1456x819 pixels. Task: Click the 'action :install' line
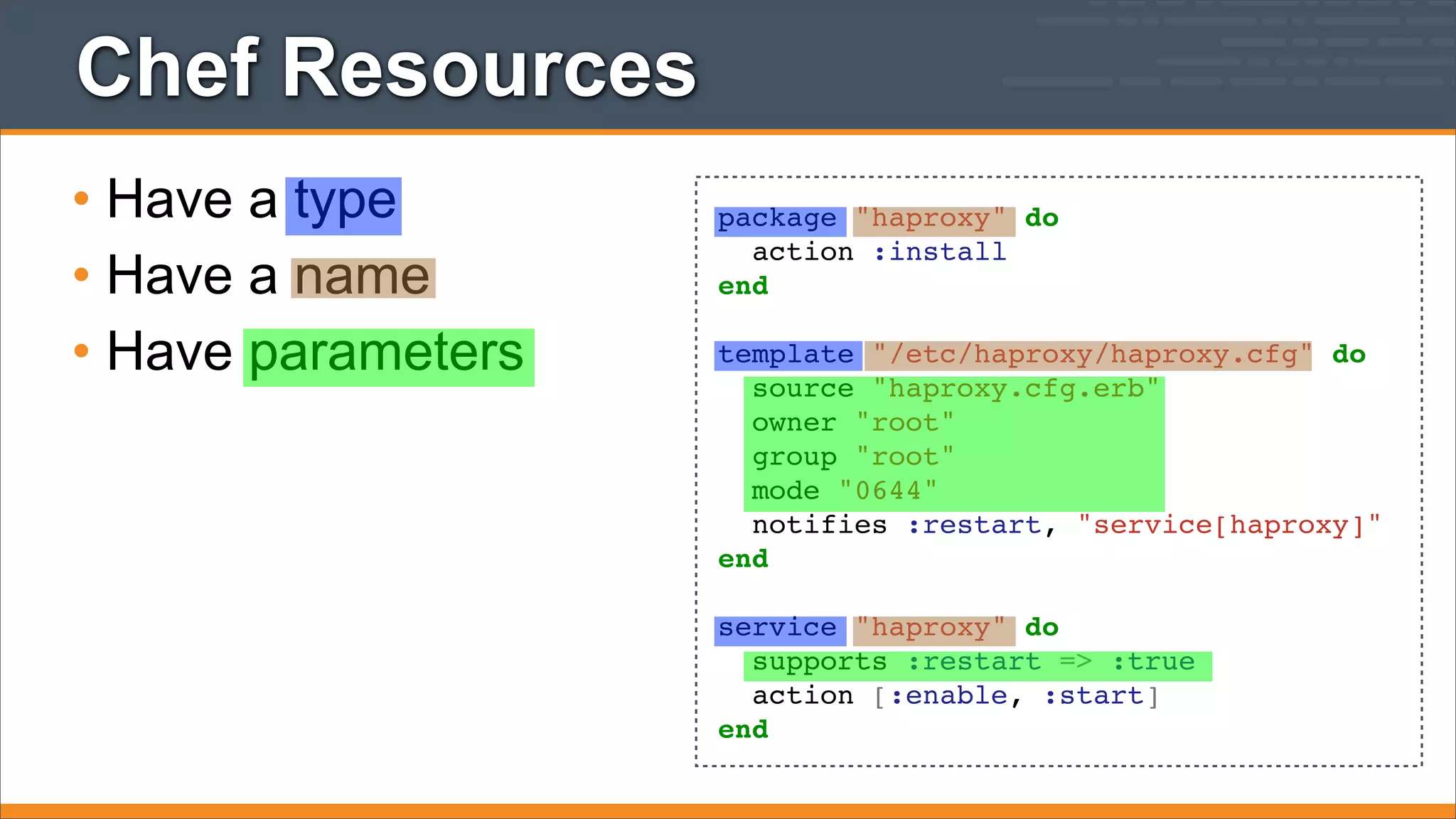879,252
